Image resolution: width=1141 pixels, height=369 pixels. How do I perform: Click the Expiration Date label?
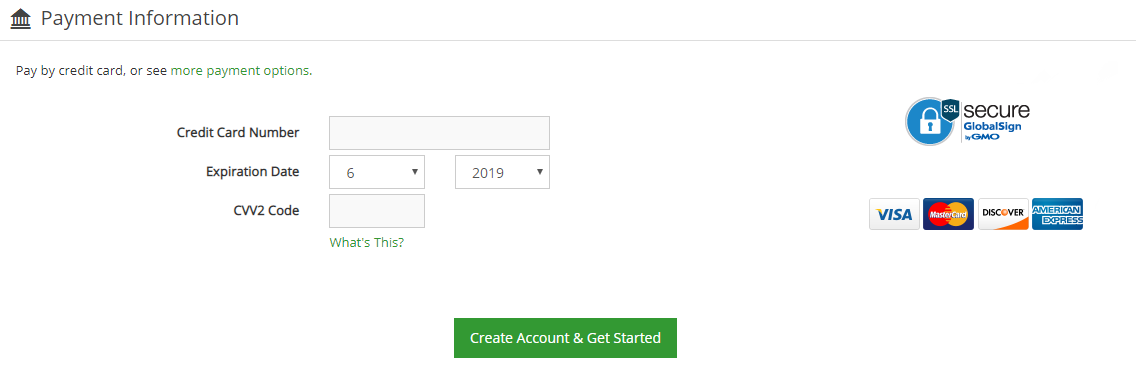(253, 172)
